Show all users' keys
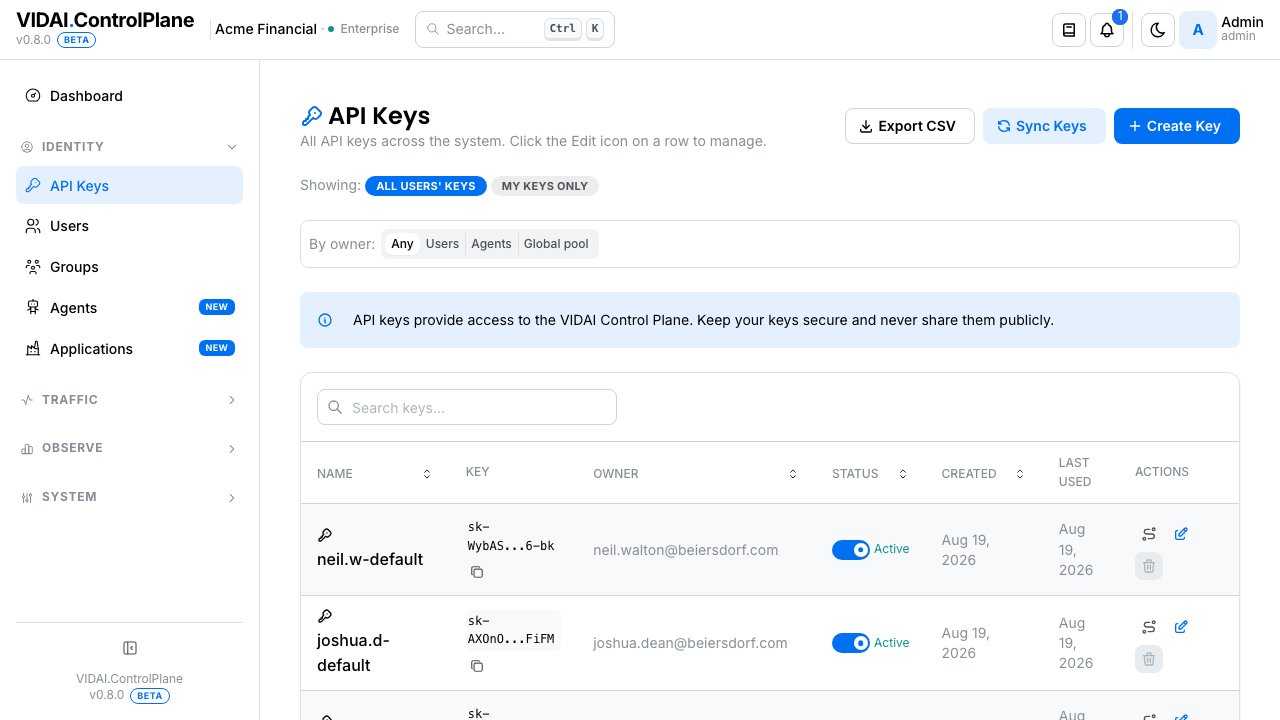The width and height of the screenshot is (1280, 720). click(426, 186)
